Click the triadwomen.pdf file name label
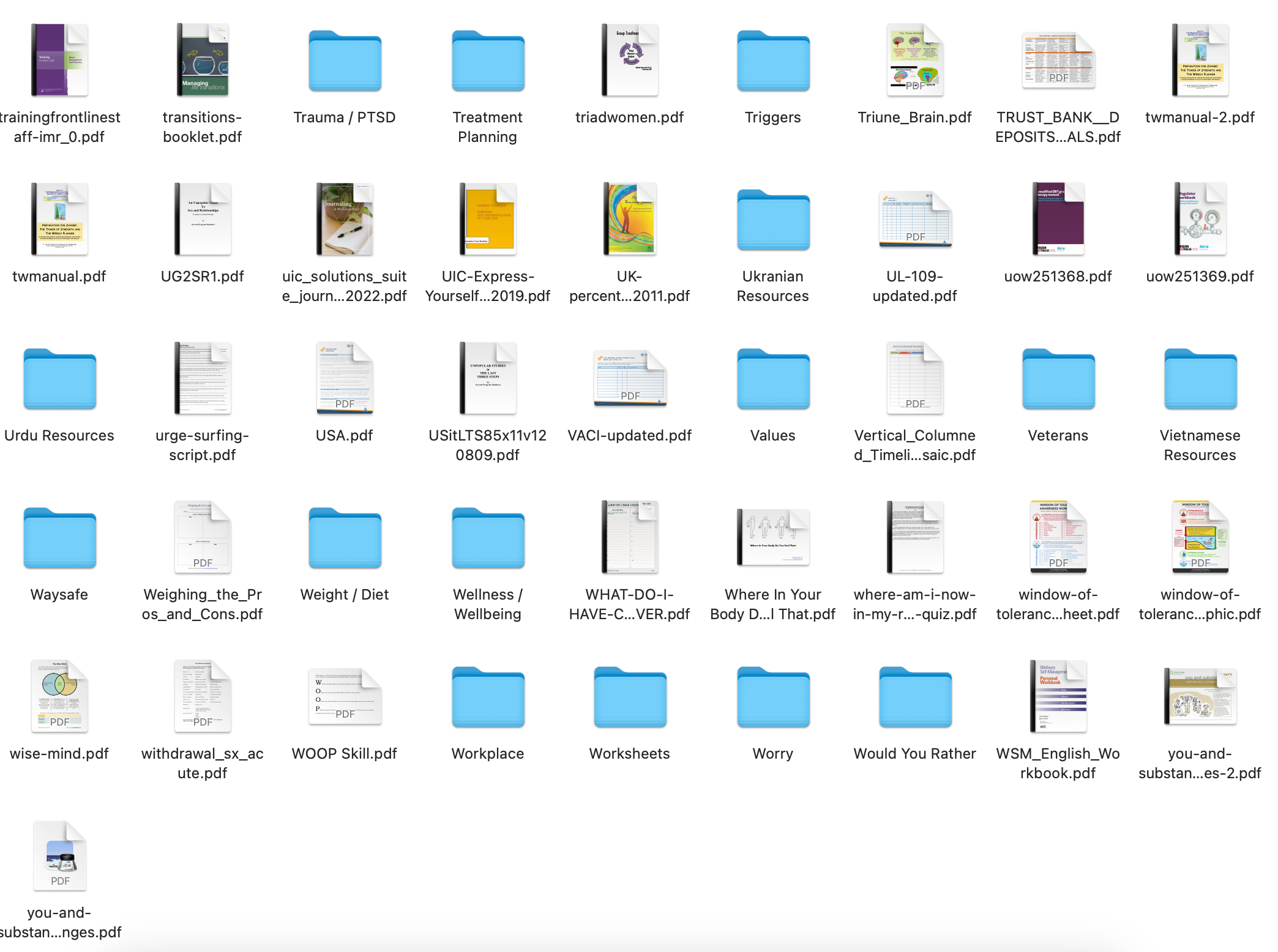The height and width of the screenshot is (952, 1278). click(630, 117)
